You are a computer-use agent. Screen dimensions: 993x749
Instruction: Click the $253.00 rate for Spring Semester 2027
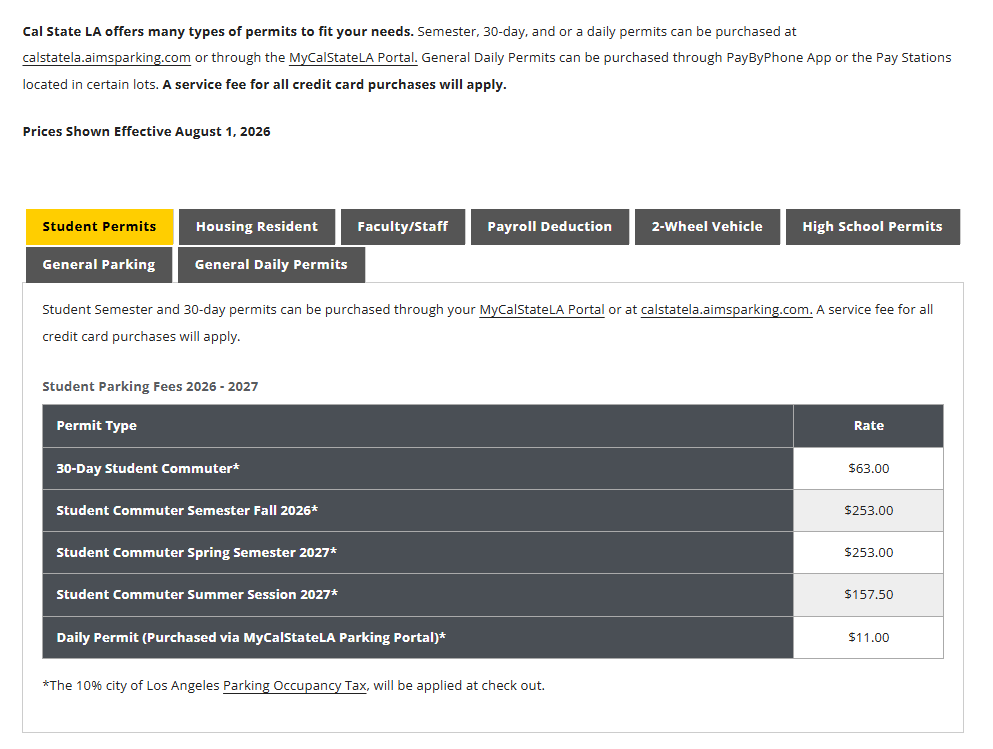(868, 552)
